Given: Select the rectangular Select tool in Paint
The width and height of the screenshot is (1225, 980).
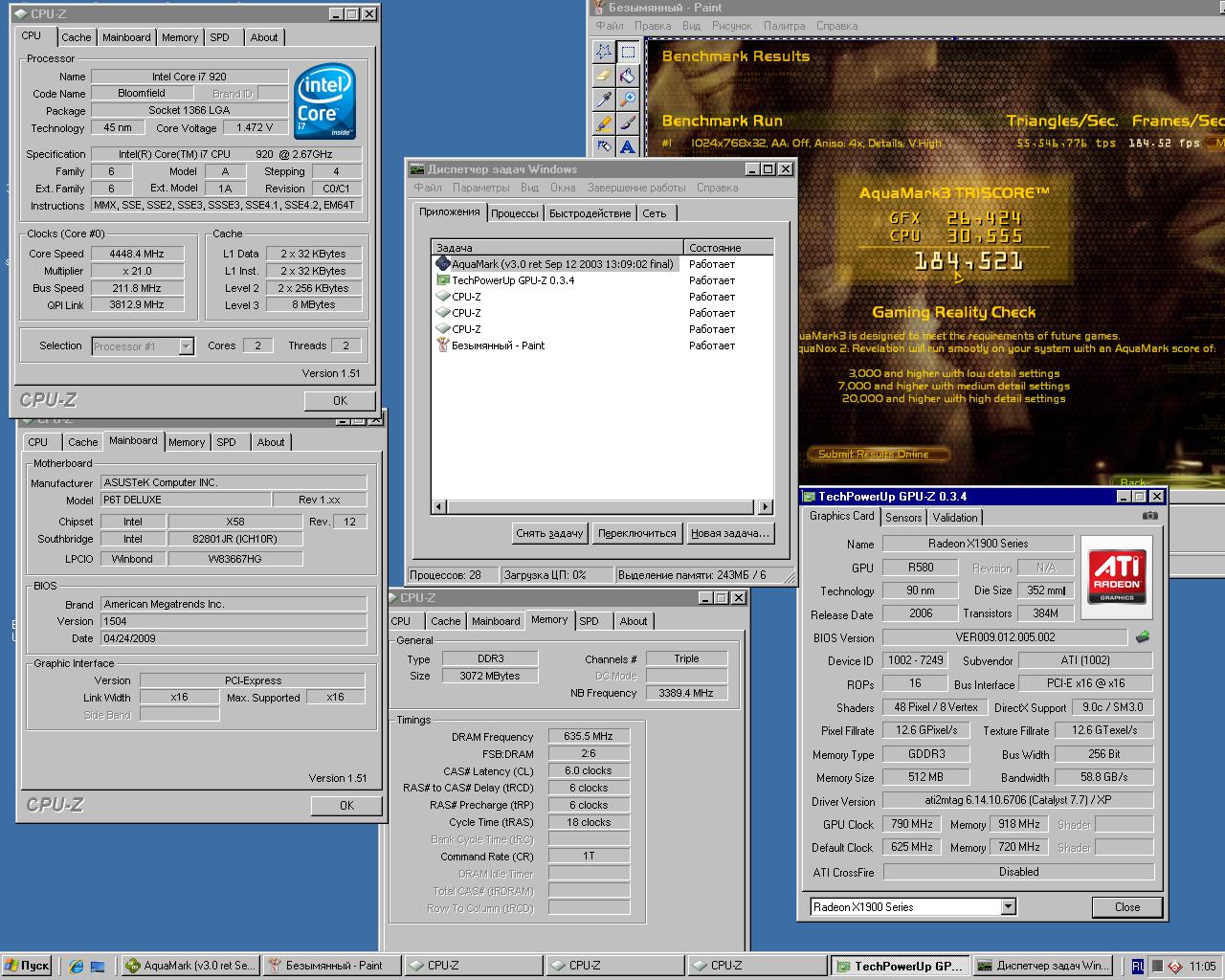Looking at the screenshot, I should click(628, 51).
